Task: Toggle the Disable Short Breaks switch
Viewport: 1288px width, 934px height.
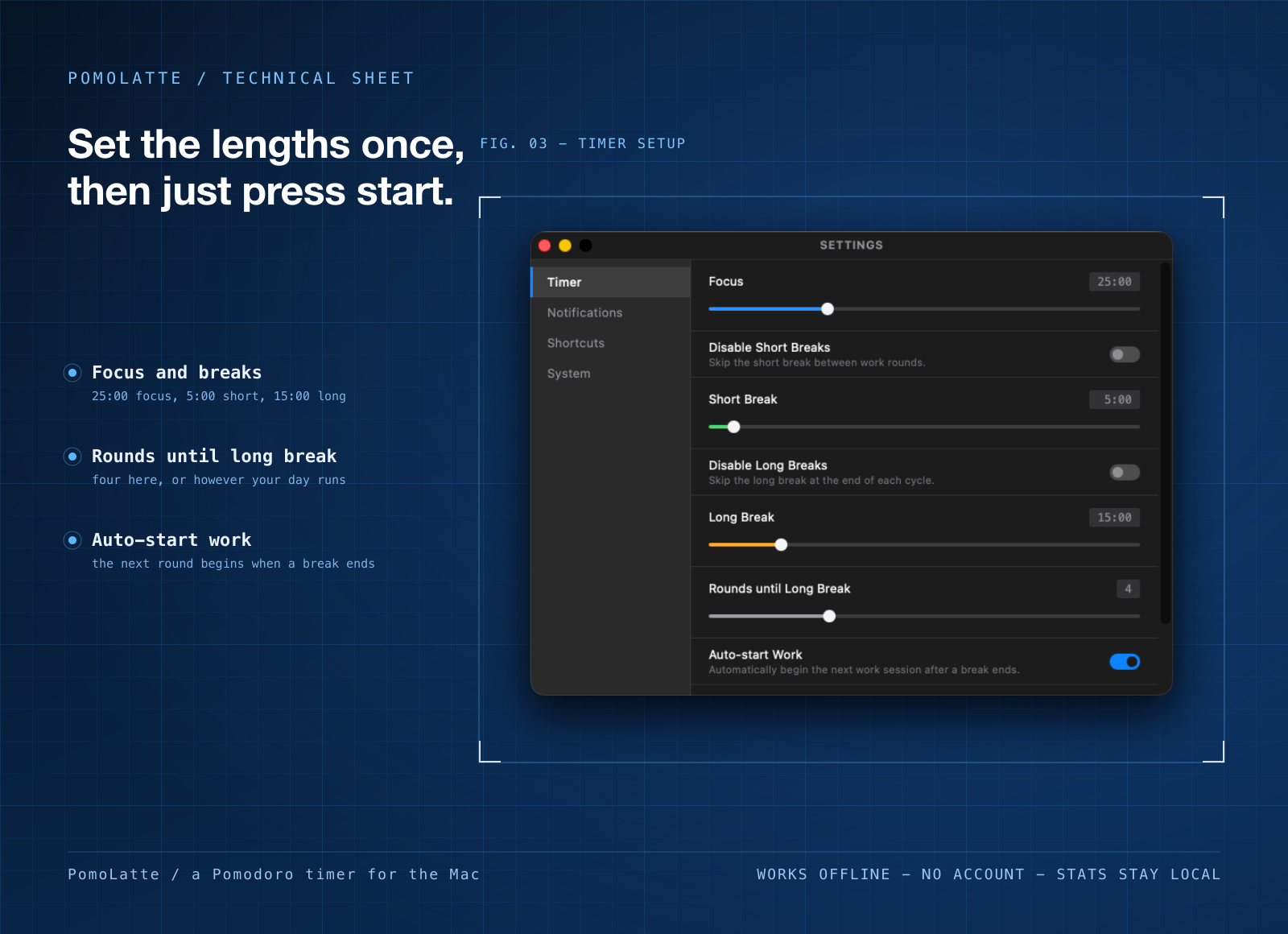Action: pyautogui.click(x=1125, y=354)
